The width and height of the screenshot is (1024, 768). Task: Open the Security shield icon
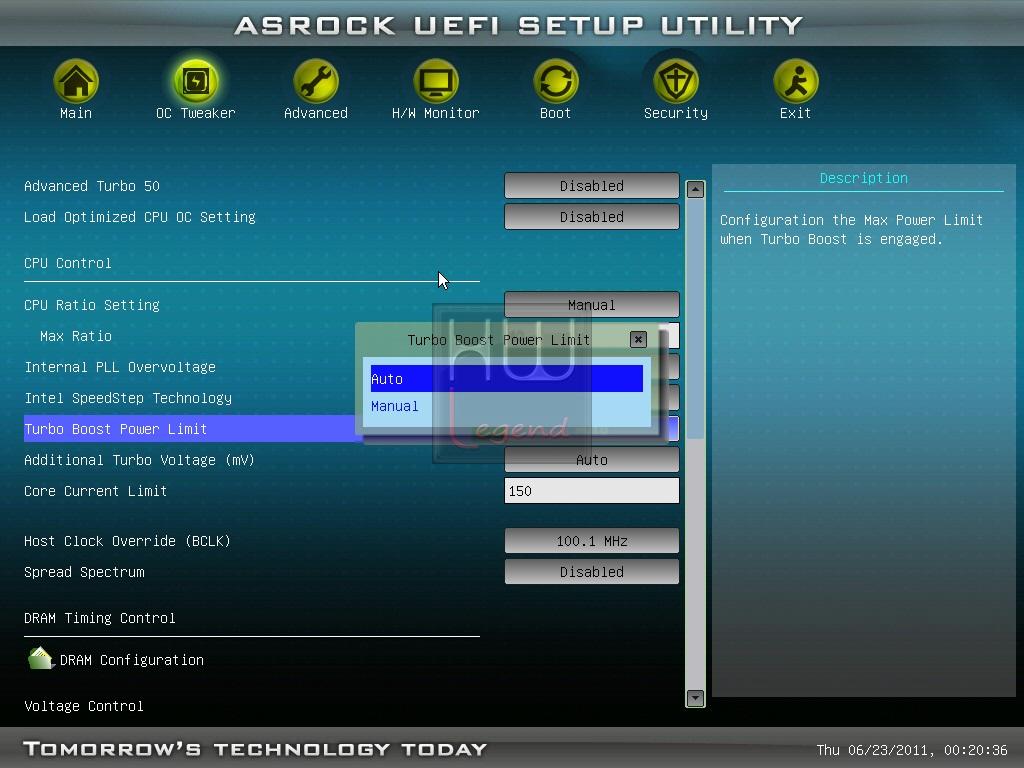(676, 81)
